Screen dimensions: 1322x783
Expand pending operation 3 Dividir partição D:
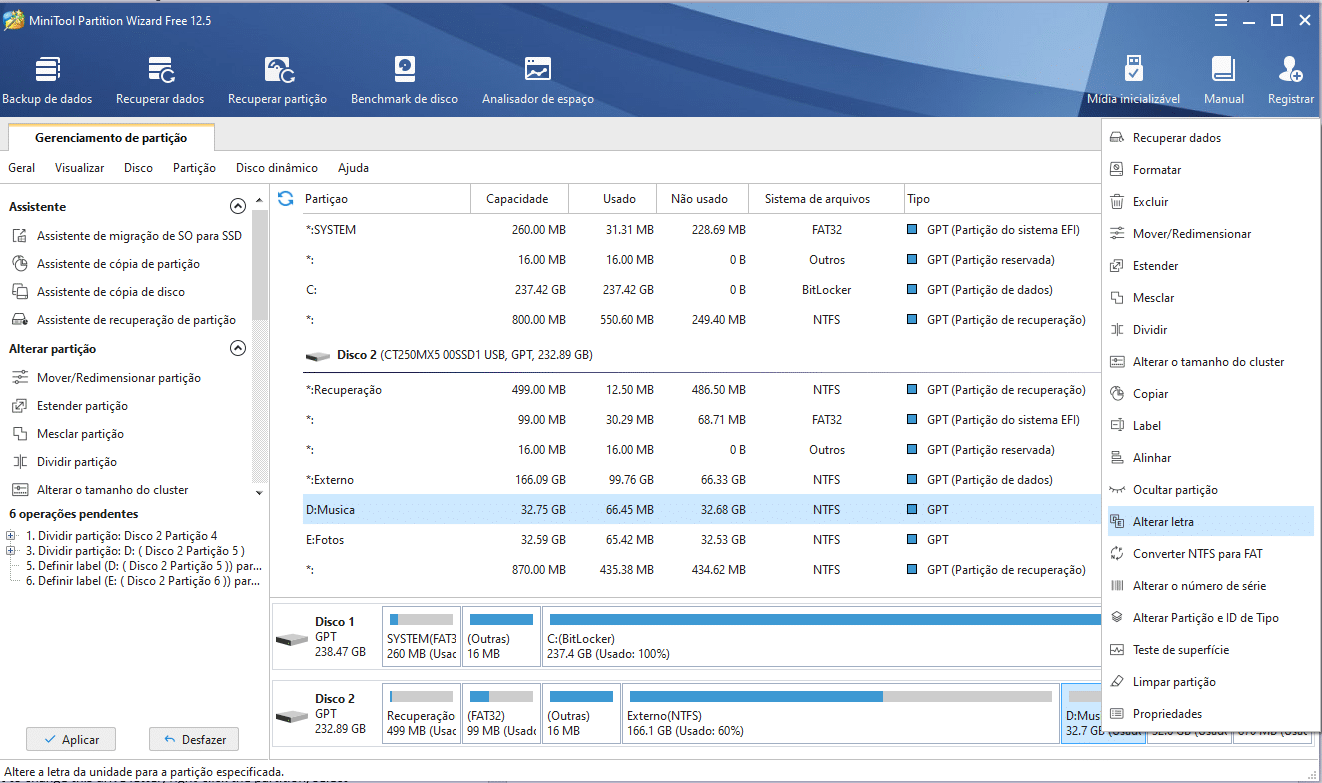[x=10, y=551]
